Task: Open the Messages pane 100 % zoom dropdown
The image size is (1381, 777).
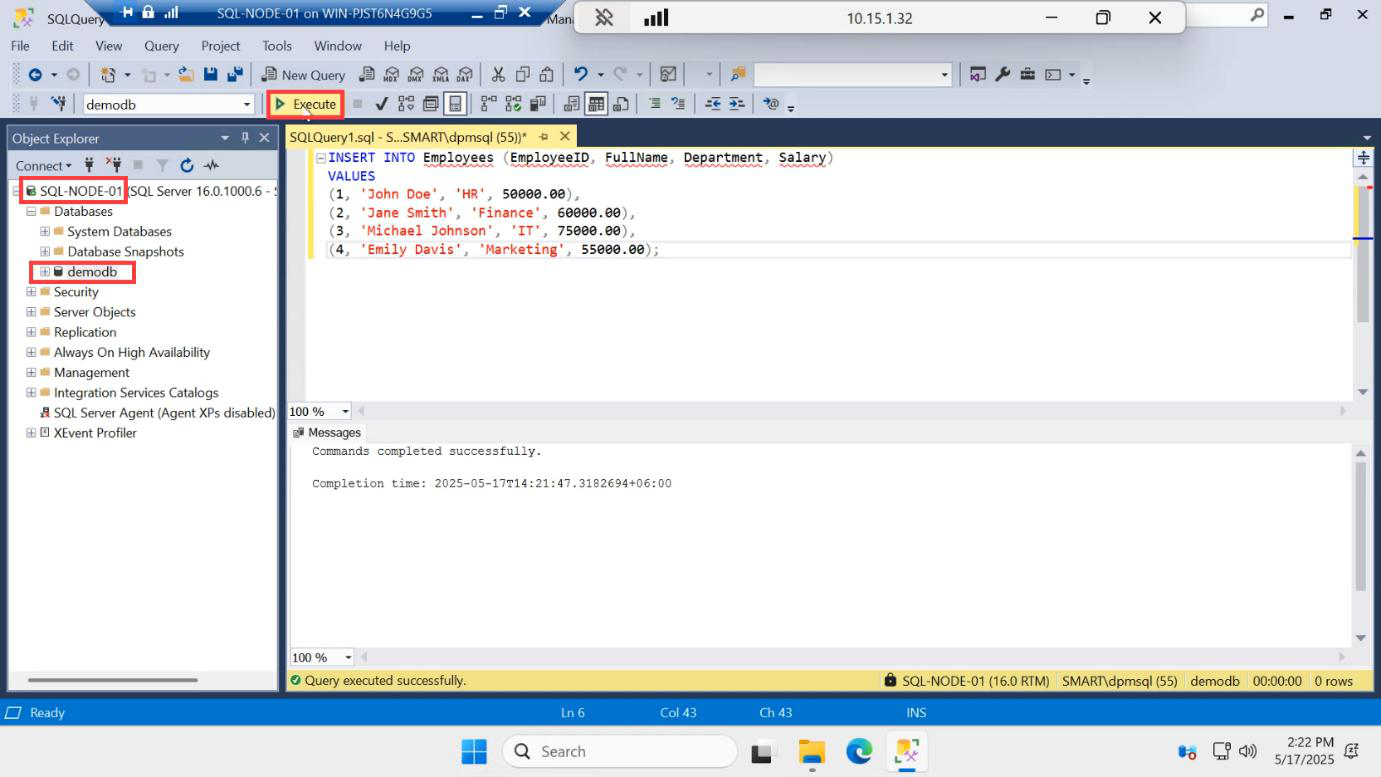Action: click(348, 657)
